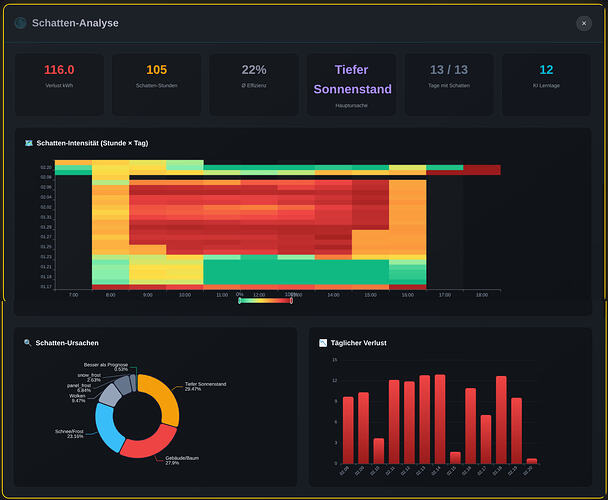
Task: Select the red Gebäude/Baum donut segment
Action: click(149, 444)
